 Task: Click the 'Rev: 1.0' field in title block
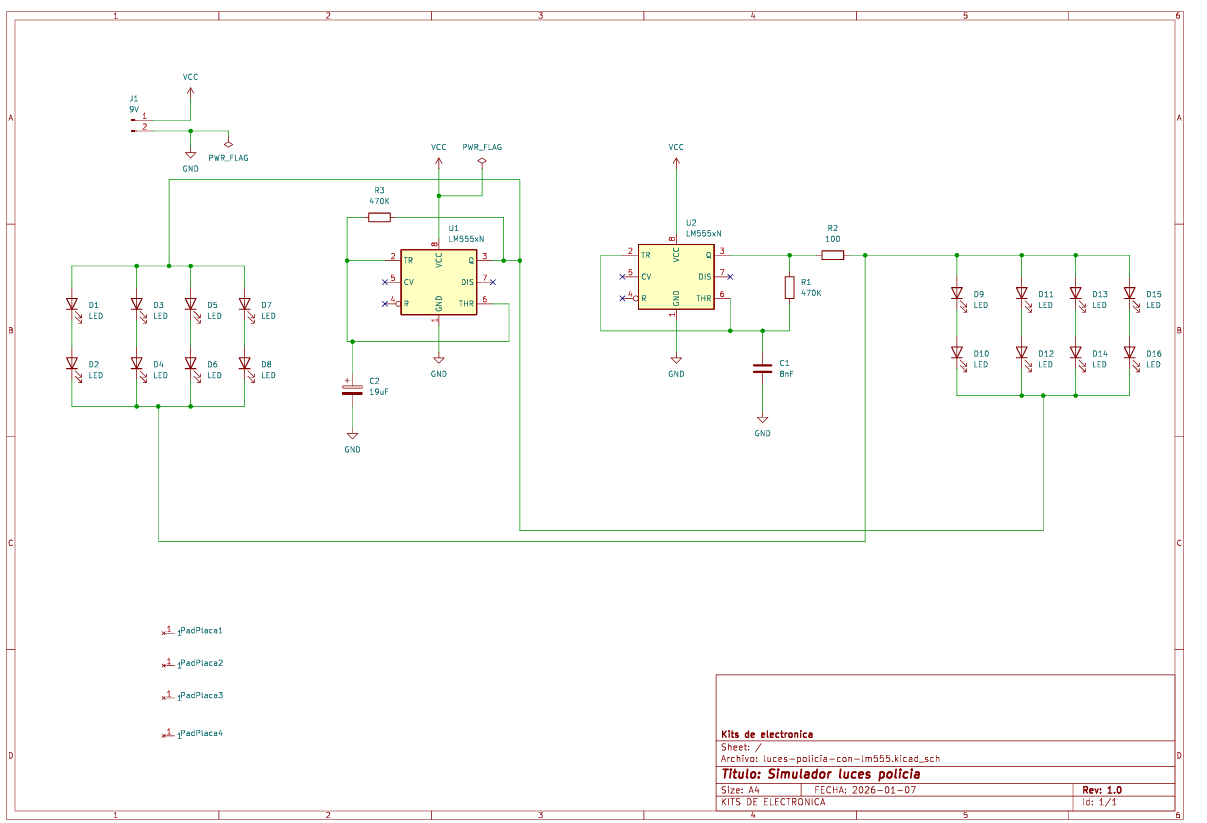pos(1102,789)
